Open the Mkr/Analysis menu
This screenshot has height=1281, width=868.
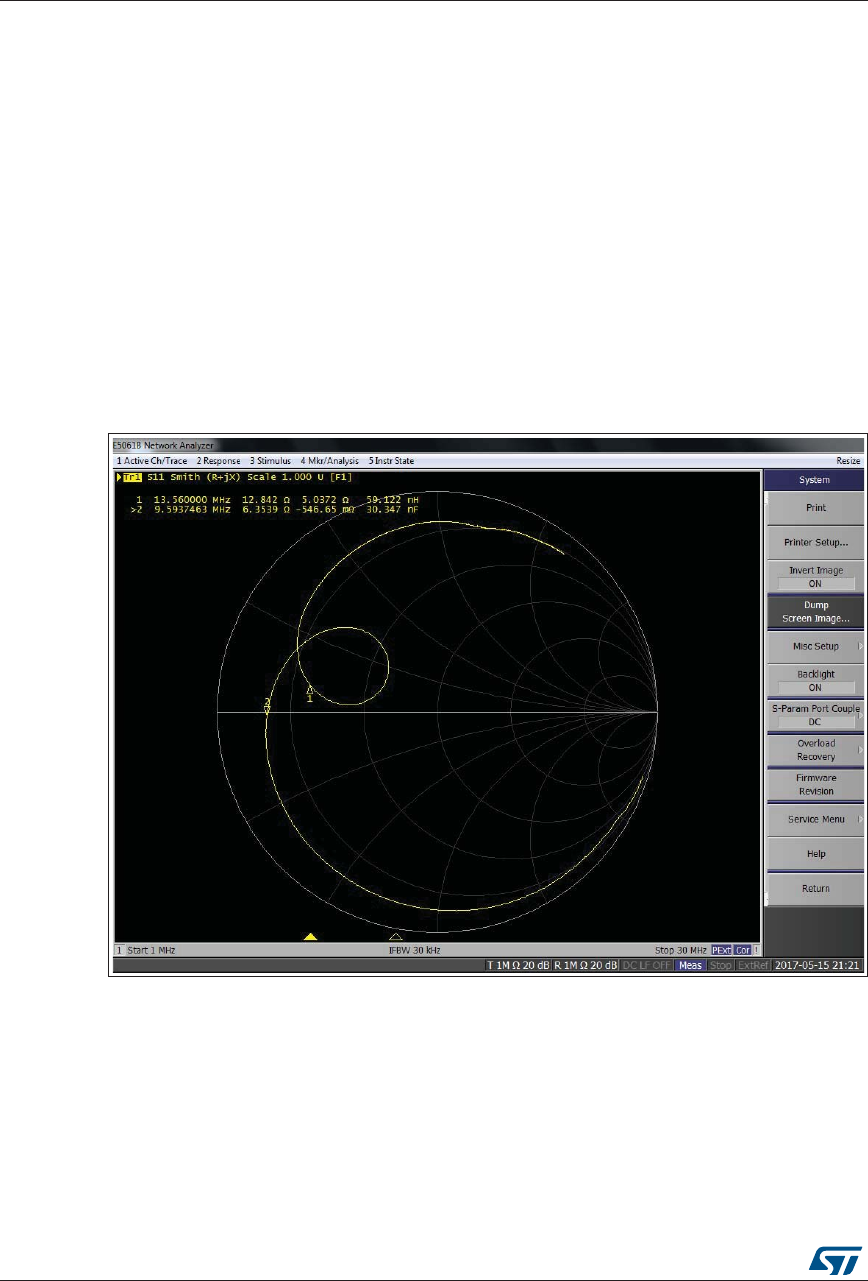(x=331, y=461)
